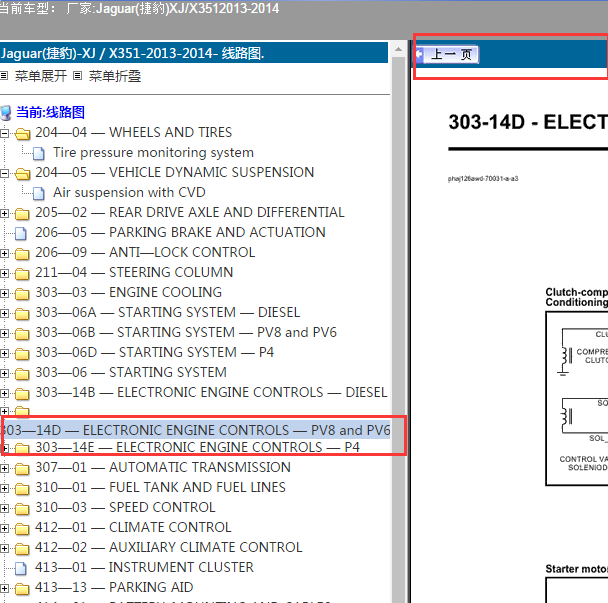
Task: Expand 303—06A STARTING SYSTEM — DIESEL
Action: point(4,314)
